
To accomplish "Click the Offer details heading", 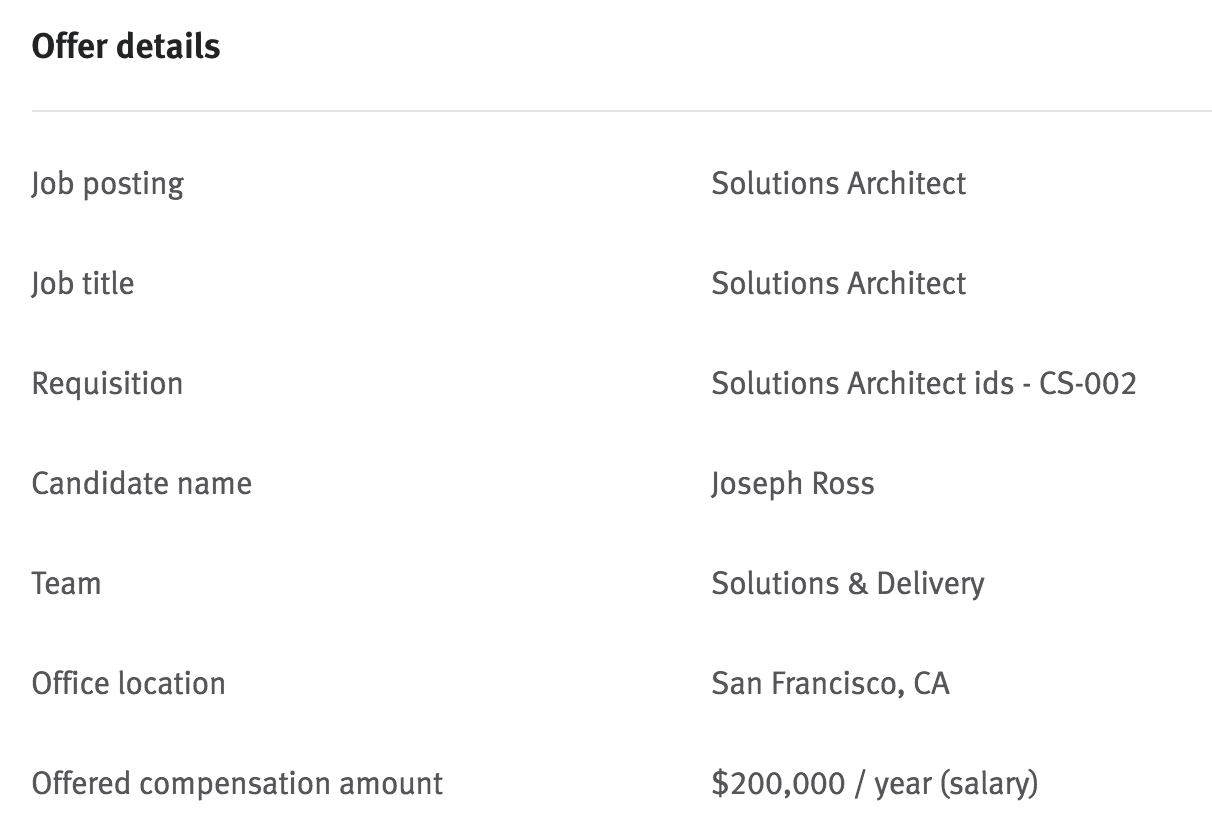I will 126,47.
